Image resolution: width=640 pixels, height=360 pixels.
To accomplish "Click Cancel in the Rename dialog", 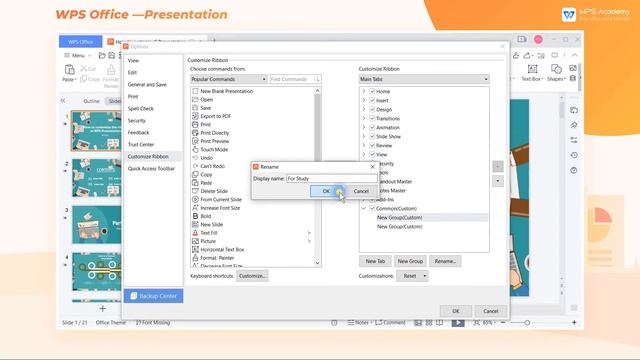I will (361, 191).
